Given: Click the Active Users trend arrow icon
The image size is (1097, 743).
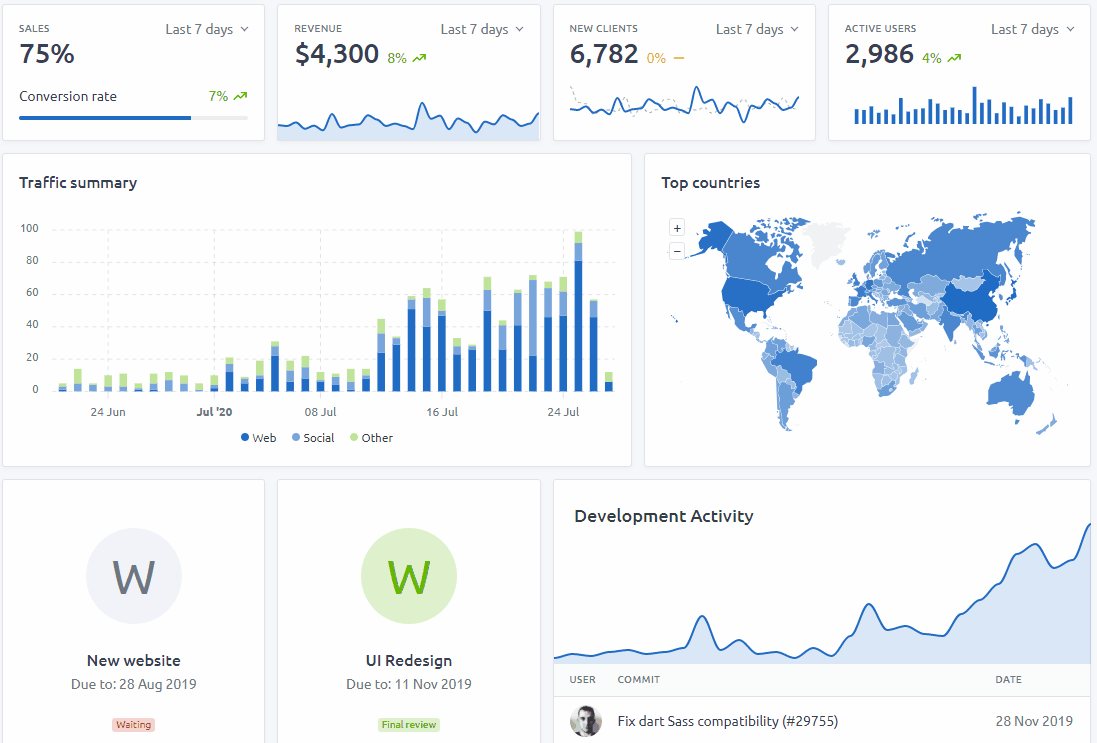Looking at the screenshot, I should click(954, 58).
